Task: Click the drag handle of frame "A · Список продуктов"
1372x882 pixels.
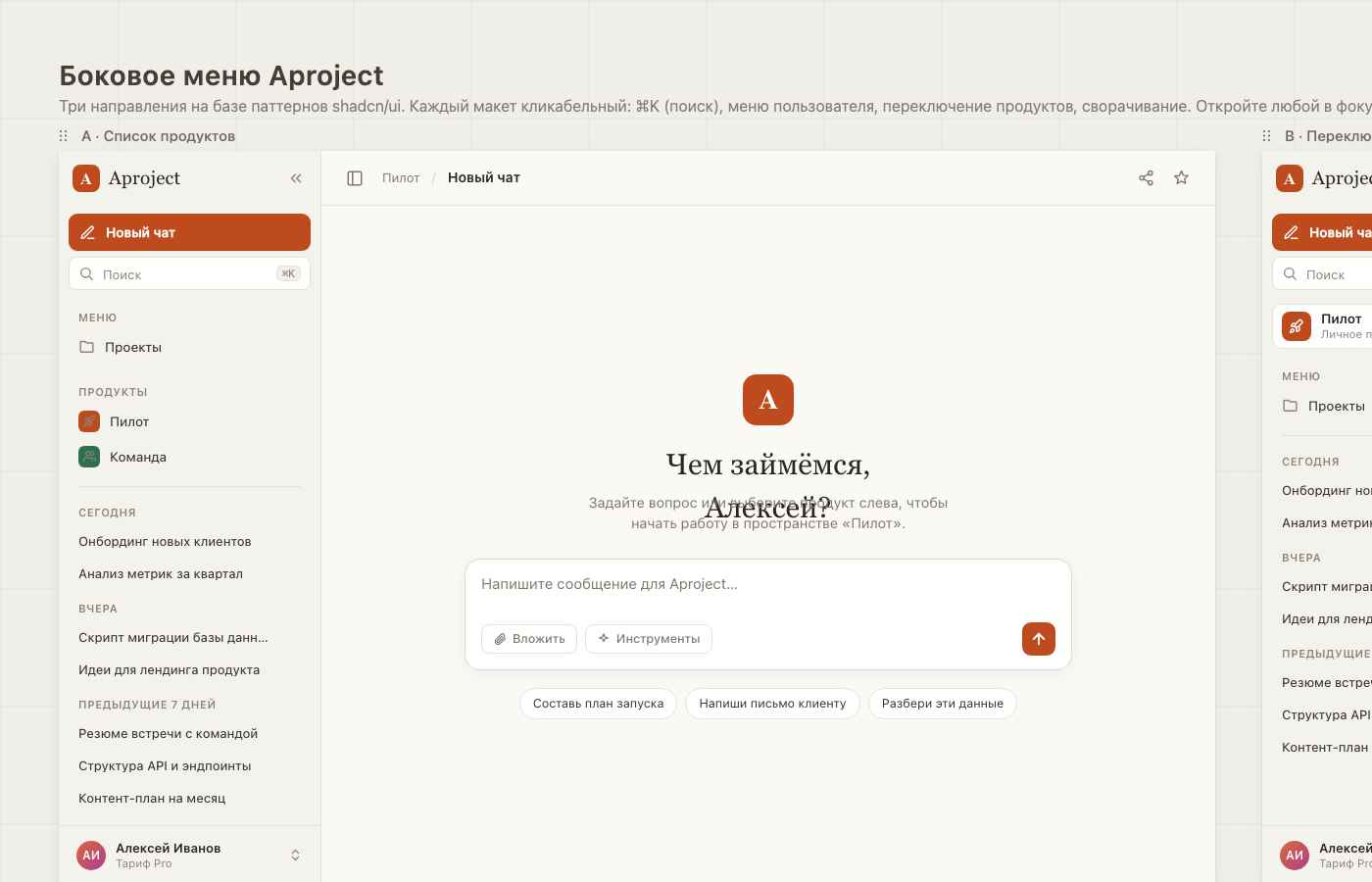Action: click(x=64, y=136)
